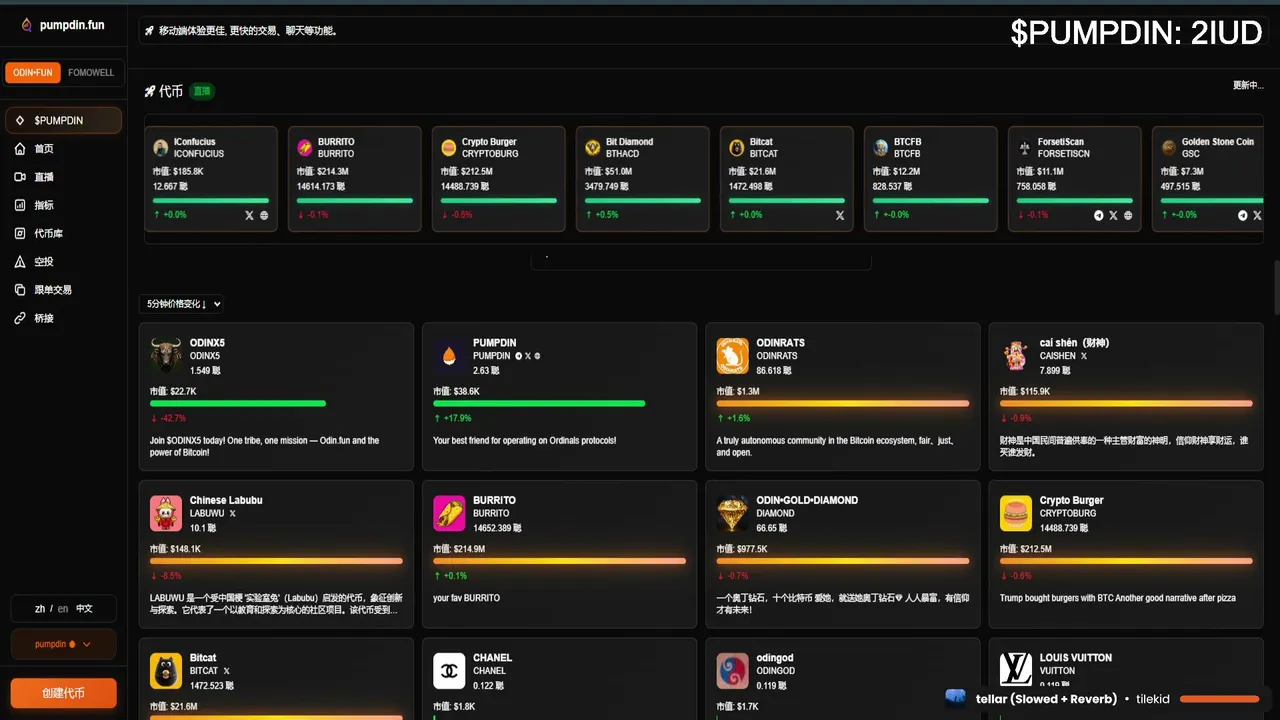The height and width of the screenshot is (720, 1280).
Task: Click the Telegram icon on Golden Stone Coin card
Action: point(1243,215)
